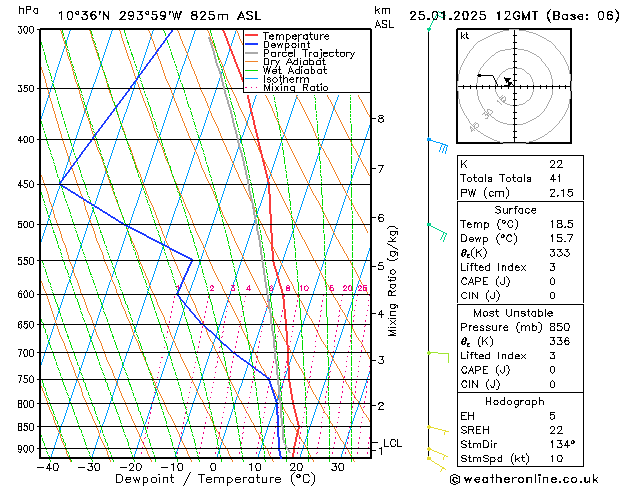The width and height of the screenshot is (629, 486).
Task: Click the storm speed value "10"
Action: point(556,459)
